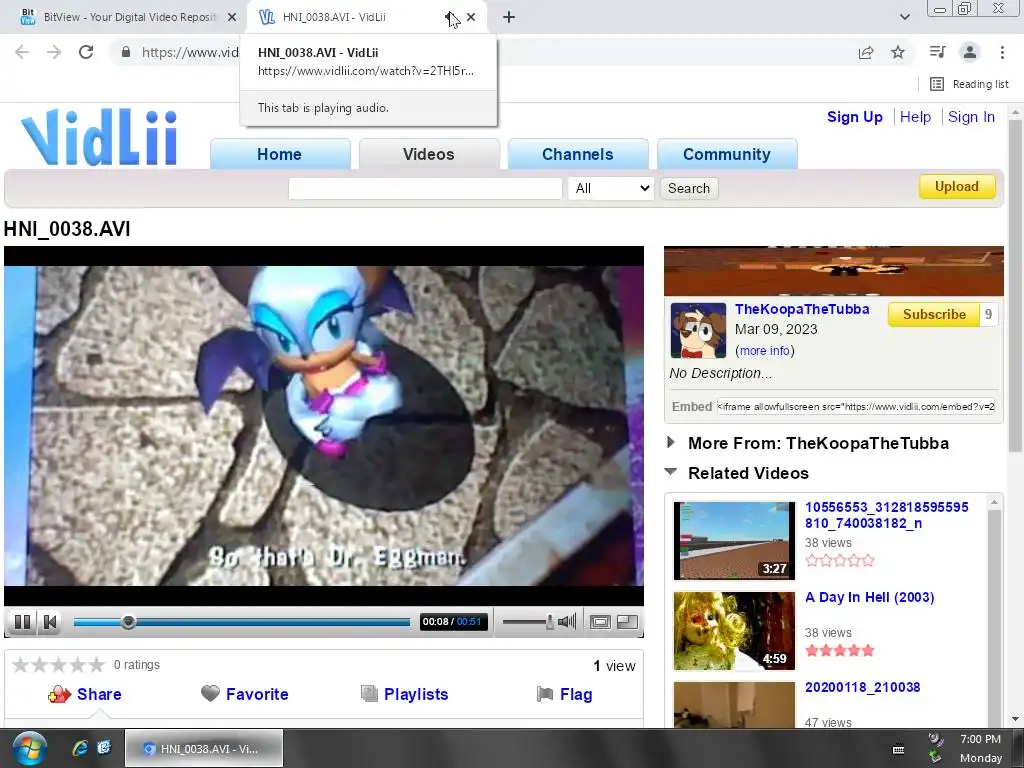Open the Sign Up link

point(854,117)
